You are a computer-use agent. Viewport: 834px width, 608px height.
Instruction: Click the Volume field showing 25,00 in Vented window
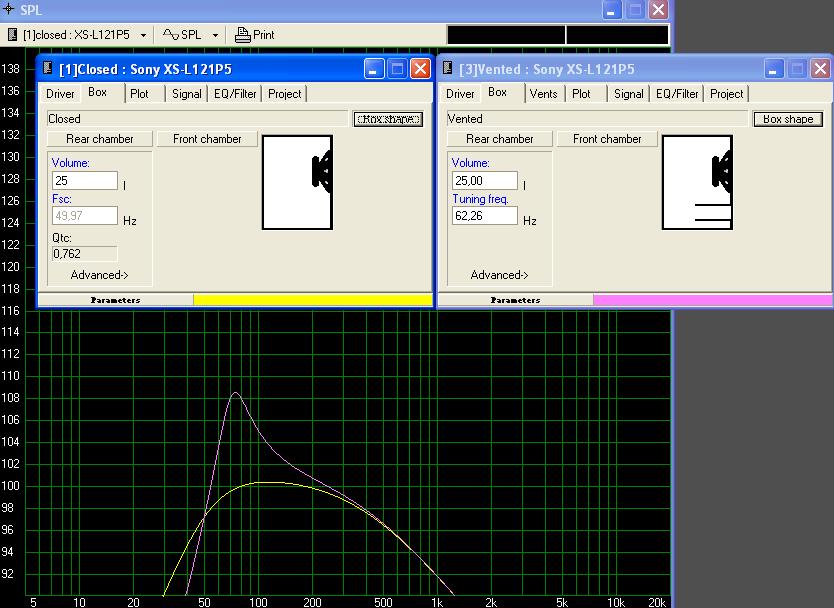click(x=485, y=180)
